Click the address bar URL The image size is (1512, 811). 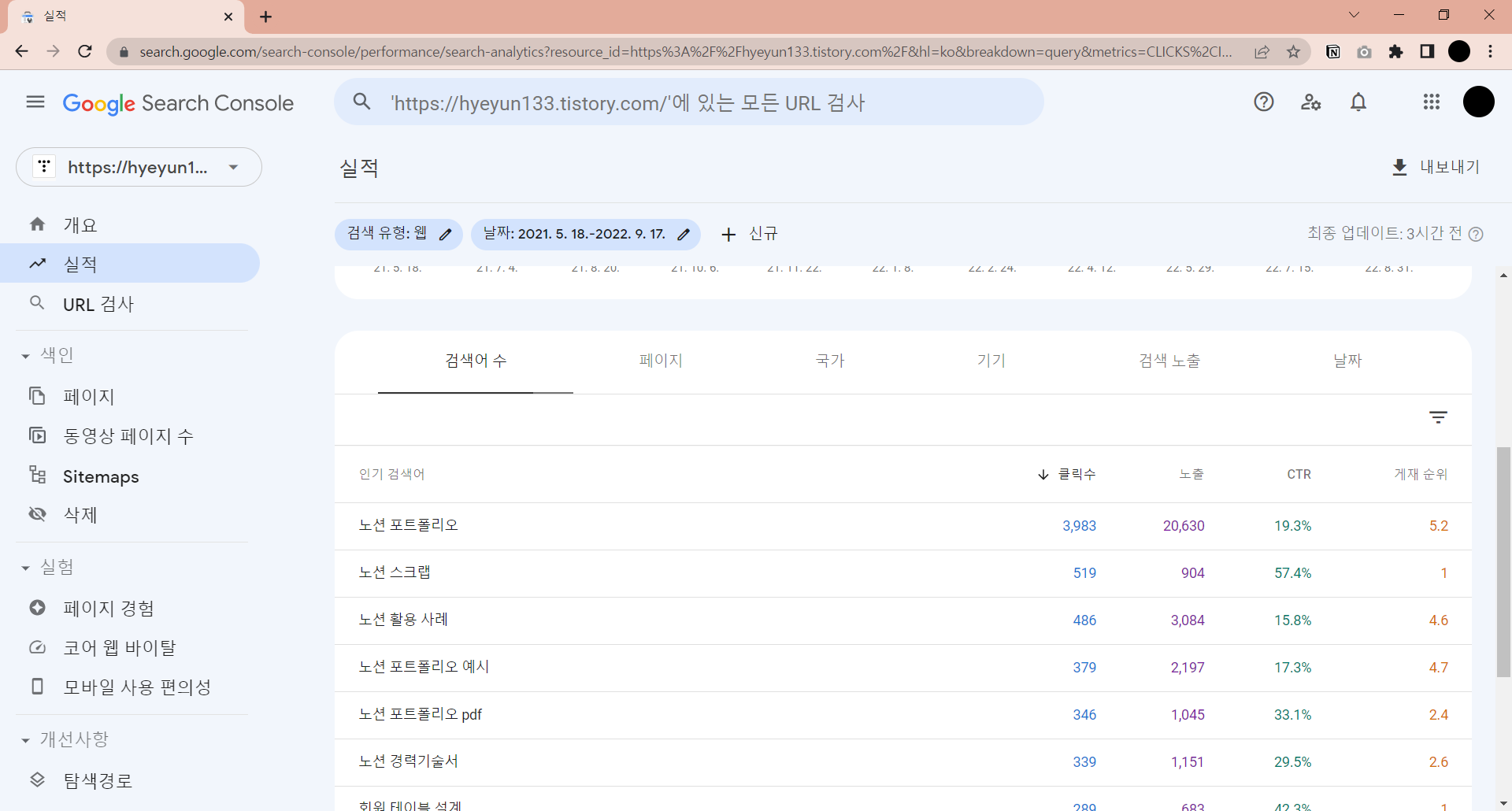(x=685, y=51)
